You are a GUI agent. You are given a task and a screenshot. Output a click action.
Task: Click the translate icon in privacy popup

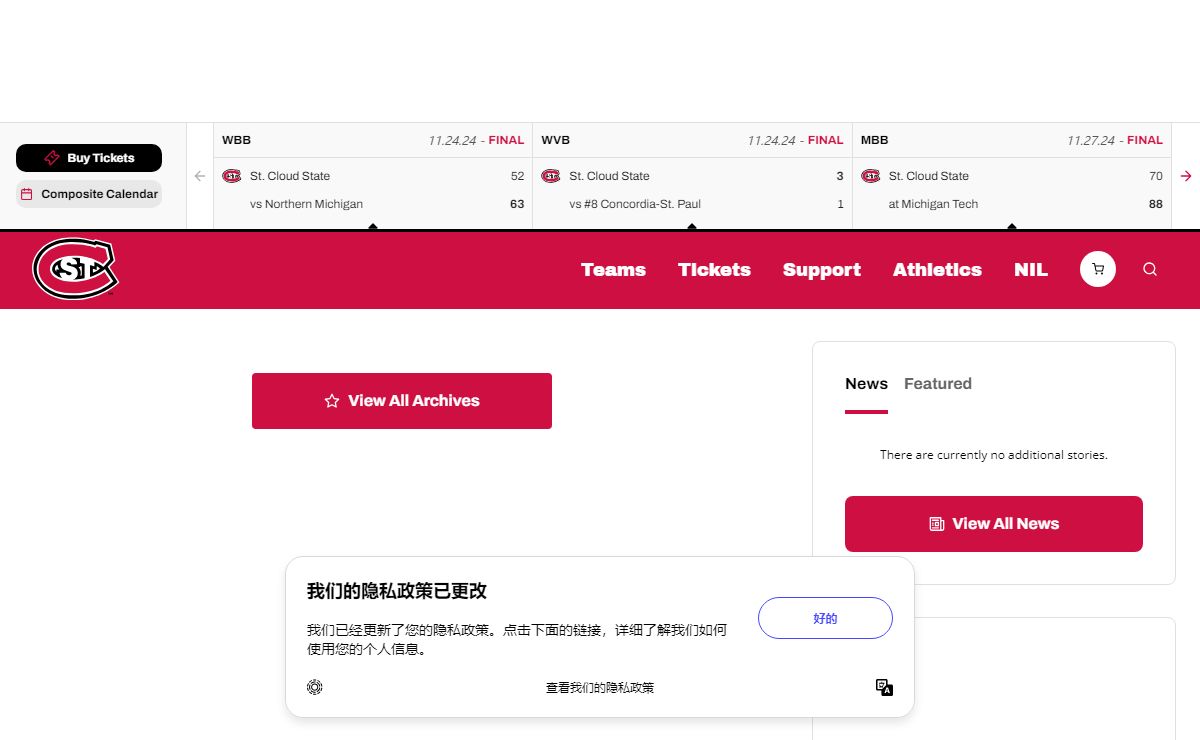[x=884, y=687]
